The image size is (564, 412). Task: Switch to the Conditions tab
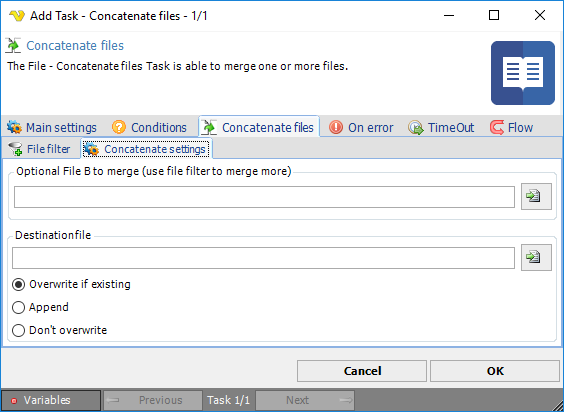point(149,127)
